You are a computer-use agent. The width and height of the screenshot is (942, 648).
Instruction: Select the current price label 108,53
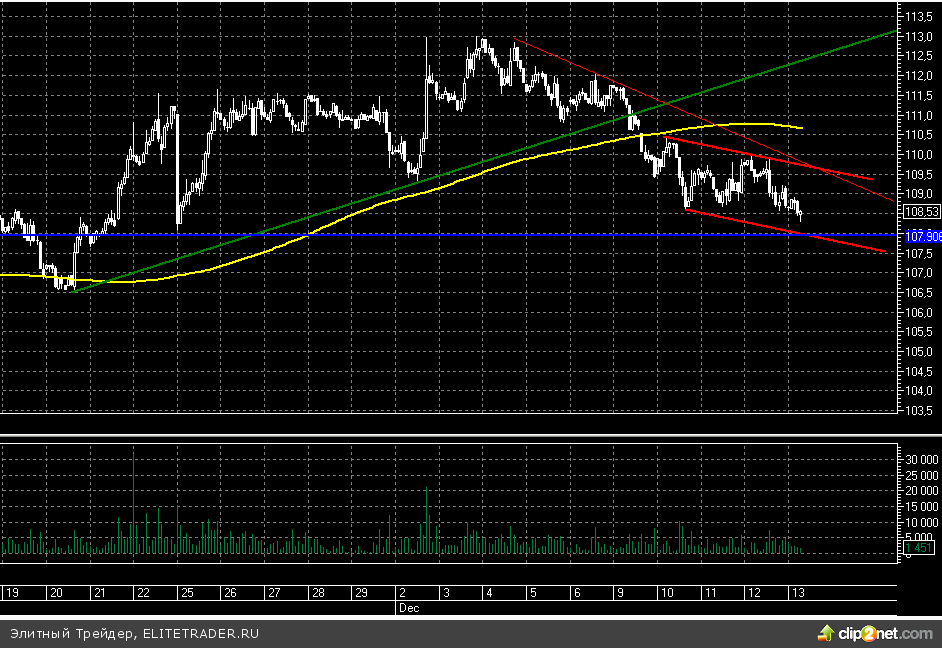tap(920, 212)
